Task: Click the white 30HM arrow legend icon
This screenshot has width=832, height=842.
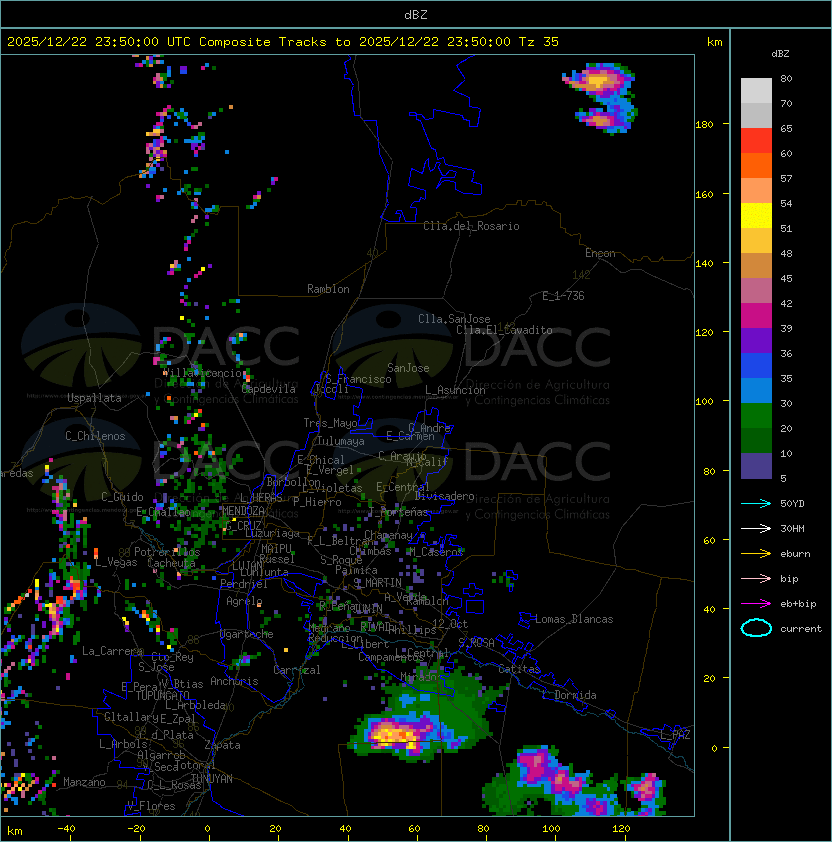Action: click(756, 528)
